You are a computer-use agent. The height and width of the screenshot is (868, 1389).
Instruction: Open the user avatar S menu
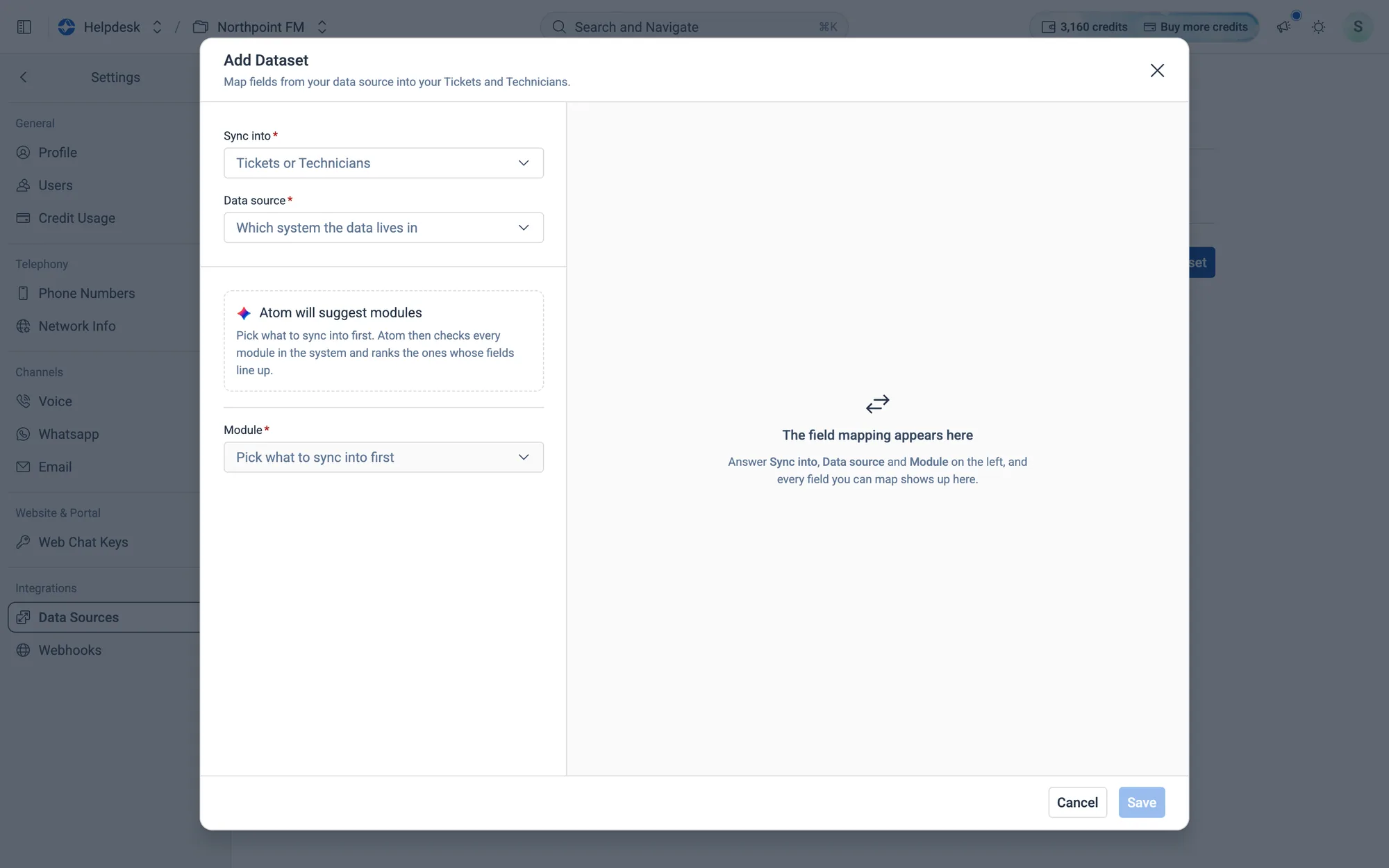1357,27
